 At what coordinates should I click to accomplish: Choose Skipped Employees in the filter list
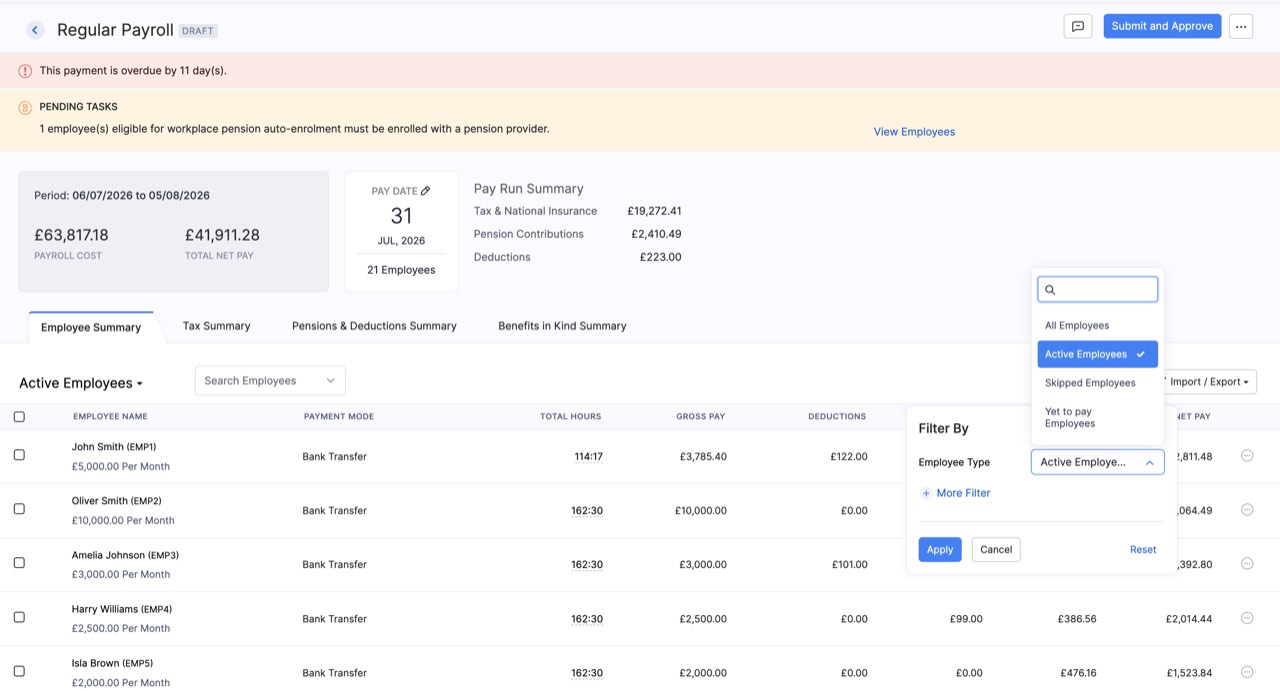tap(1097, 383)
